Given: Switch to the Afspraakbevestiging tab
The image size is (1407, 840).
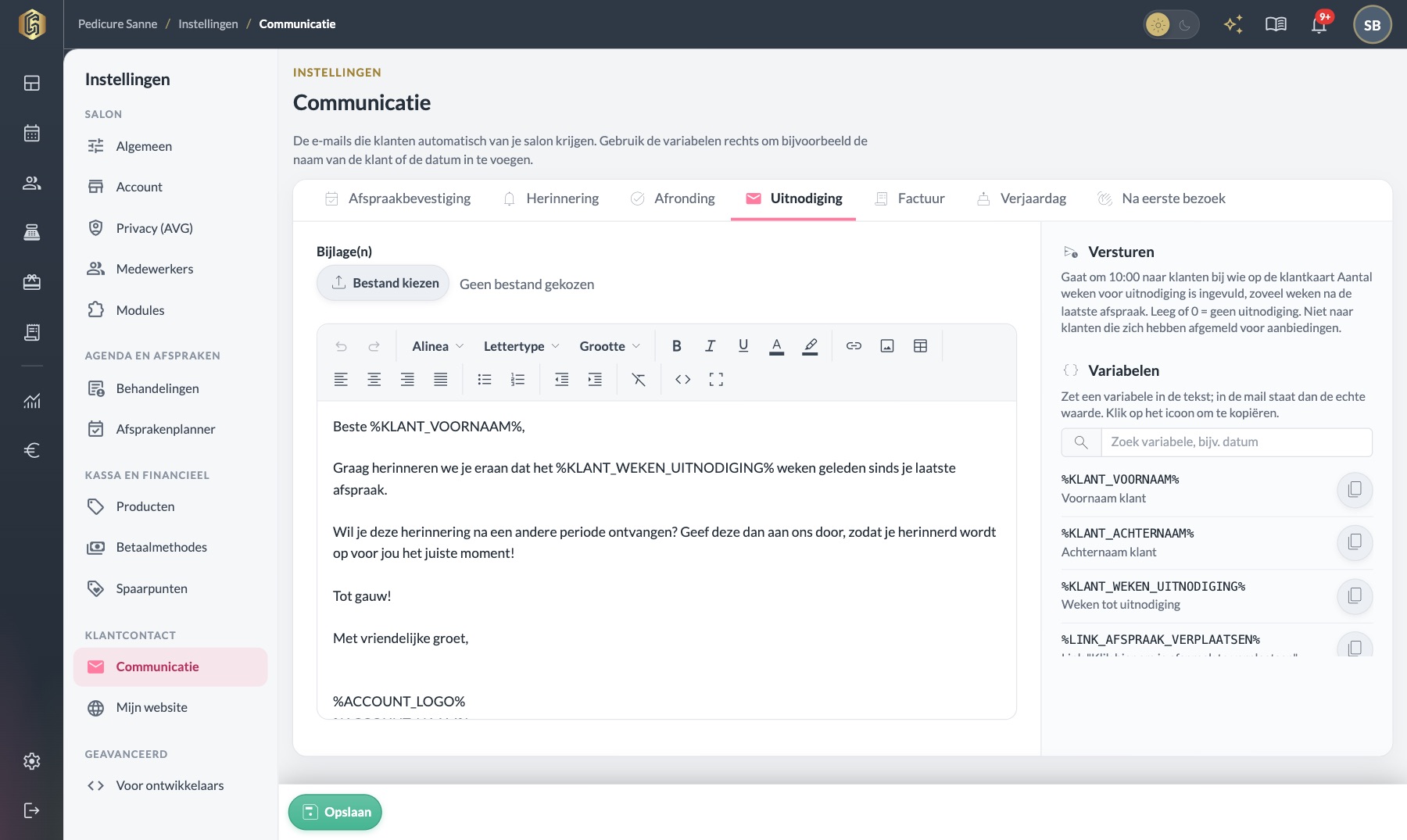Looking at the screenshot, I should pos(398,198).
